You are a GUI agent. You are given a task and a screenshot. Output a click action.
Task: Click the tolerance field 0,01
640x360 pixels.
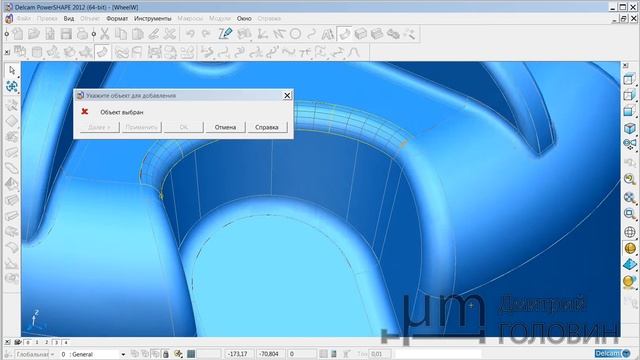point(380,354)
